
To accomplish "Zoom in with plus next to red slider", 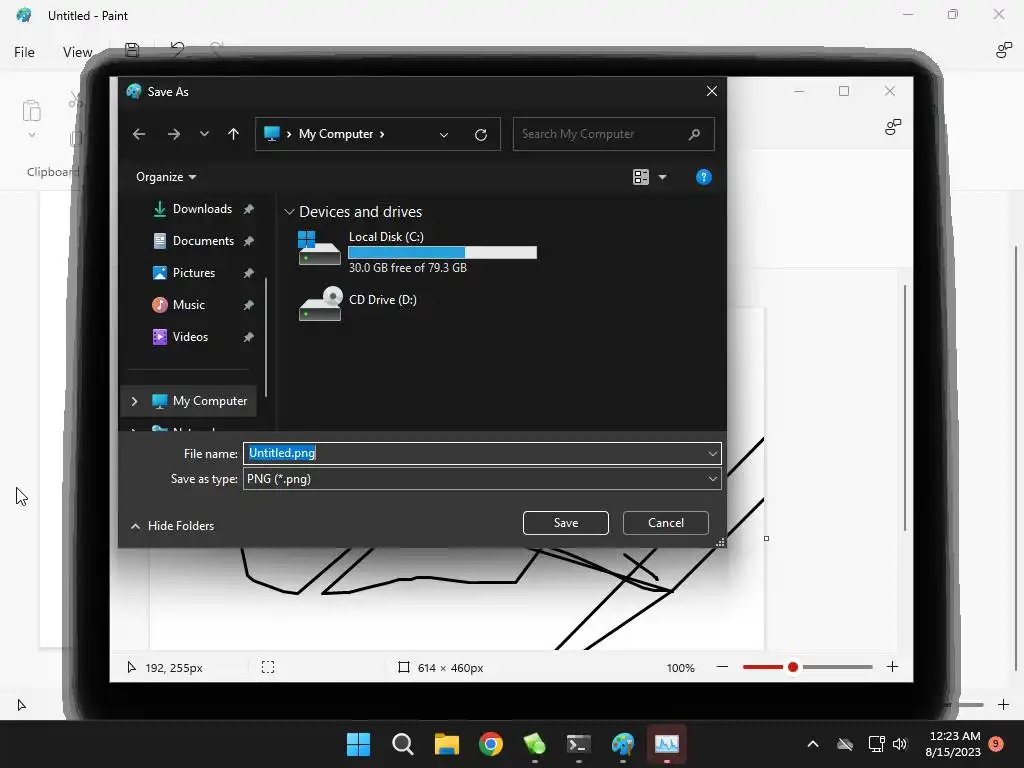I will 892,667.
